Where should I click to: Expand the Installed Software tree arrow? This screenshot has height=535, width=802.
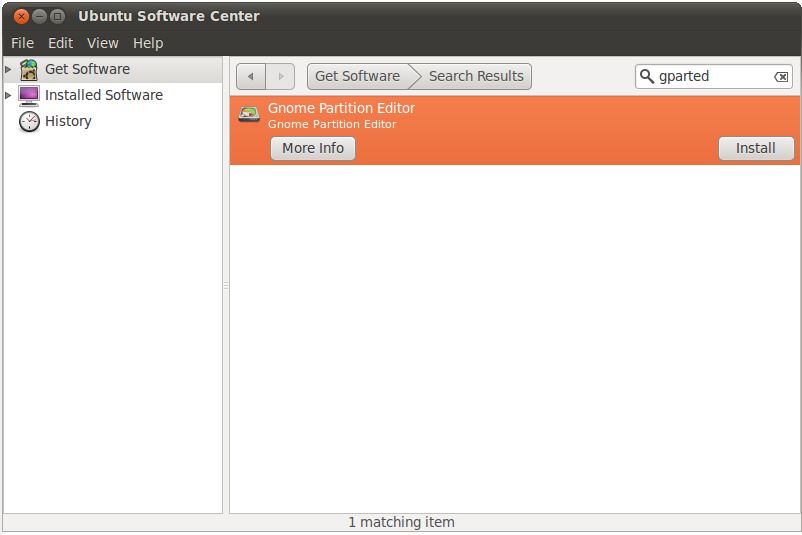pyautogui.click(x=9, y=96)
